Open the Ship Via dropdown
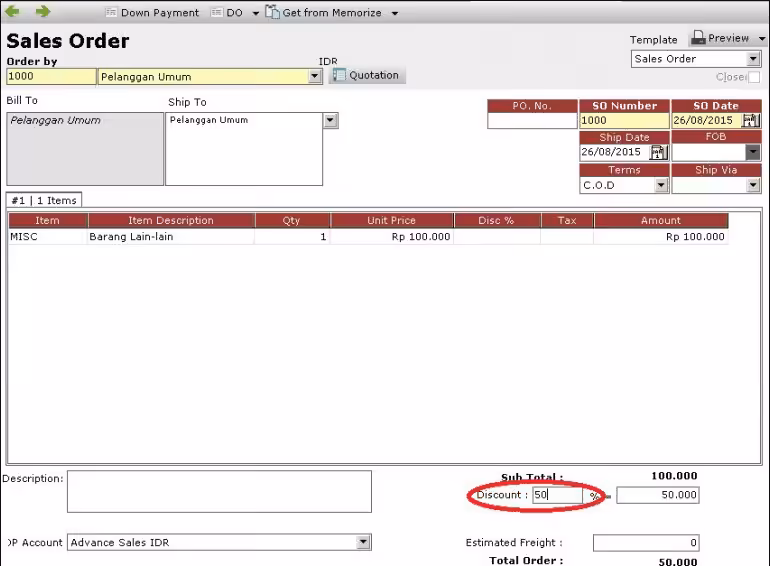The image size is (770, 566). (x=753, y=186)
